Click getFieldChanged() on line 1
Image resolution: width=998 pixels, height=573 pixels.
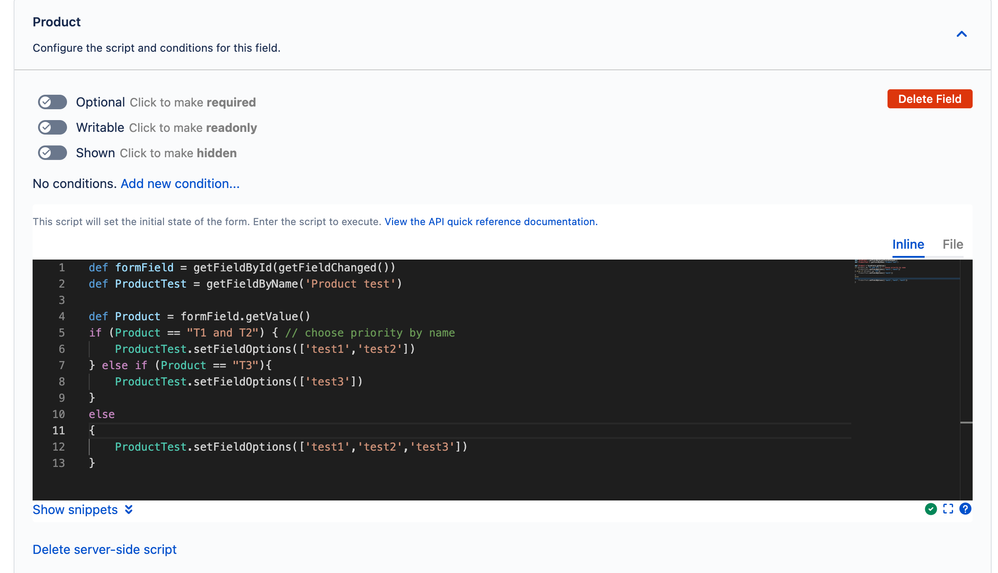(x=333, y=267)
